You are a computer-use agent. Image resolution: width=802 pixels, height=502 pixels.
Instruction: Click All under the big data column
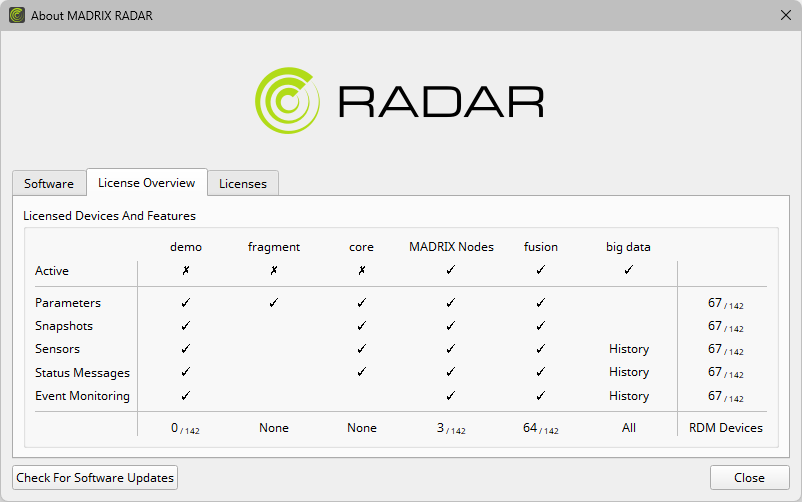point(629,428)
